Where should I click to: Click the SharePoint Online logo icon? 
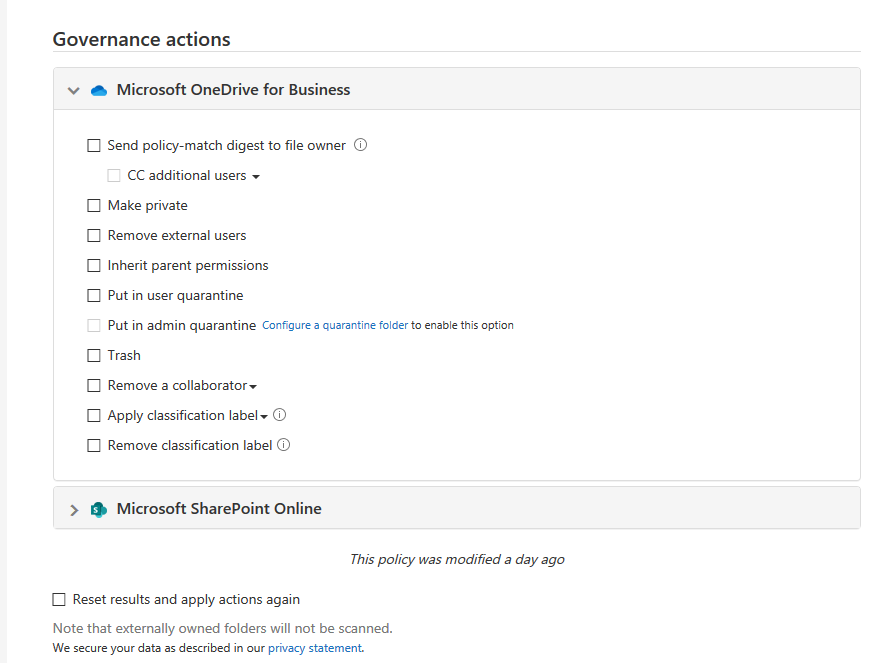pos(99,509)
